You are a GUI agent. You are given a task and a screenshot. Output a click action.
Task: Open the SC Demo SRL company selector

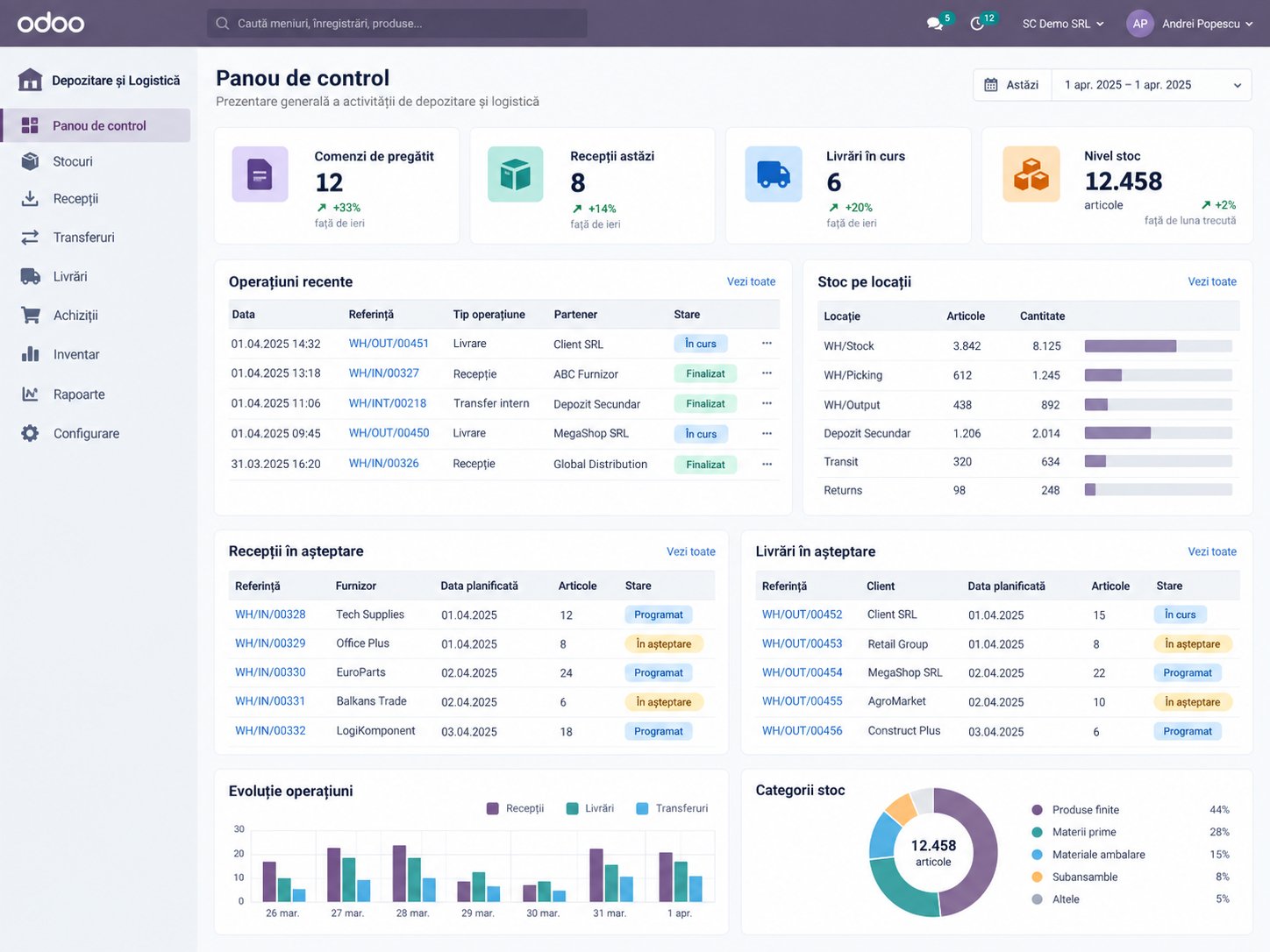(1063, 24)
